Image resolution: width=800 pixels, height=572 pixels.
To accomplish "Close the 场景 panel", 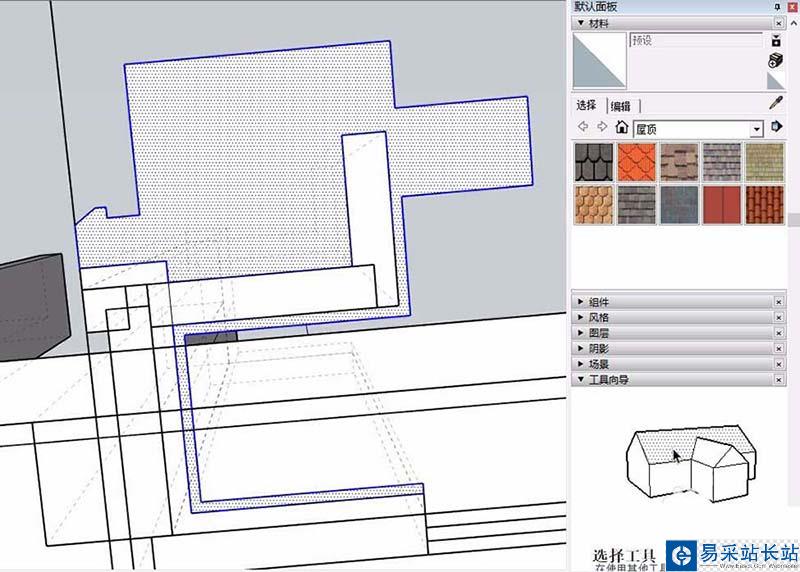I will coord(779,364).
